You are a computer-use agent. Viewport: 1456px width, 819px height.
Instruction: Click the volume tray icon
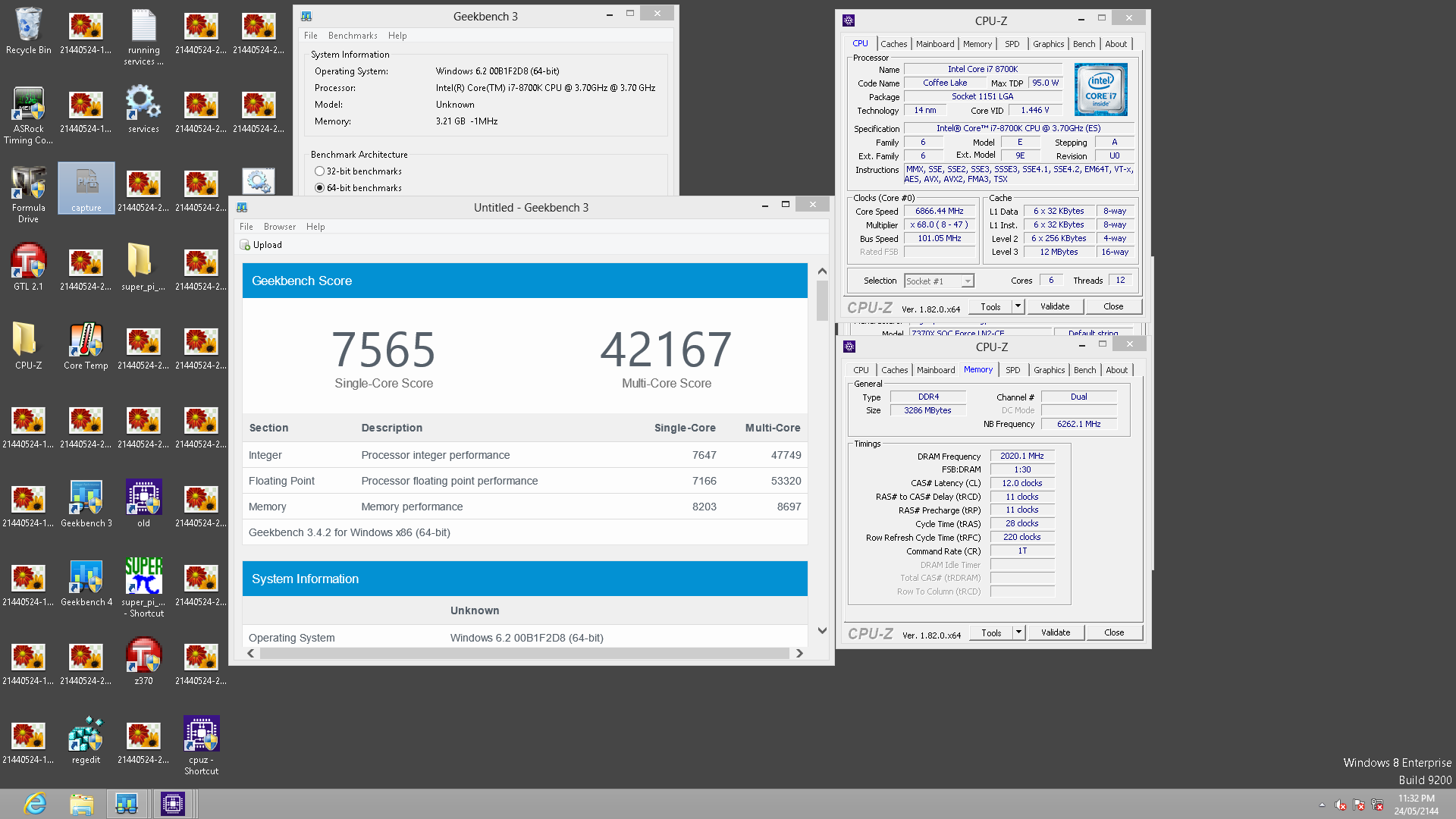(x=1341, y=805)
